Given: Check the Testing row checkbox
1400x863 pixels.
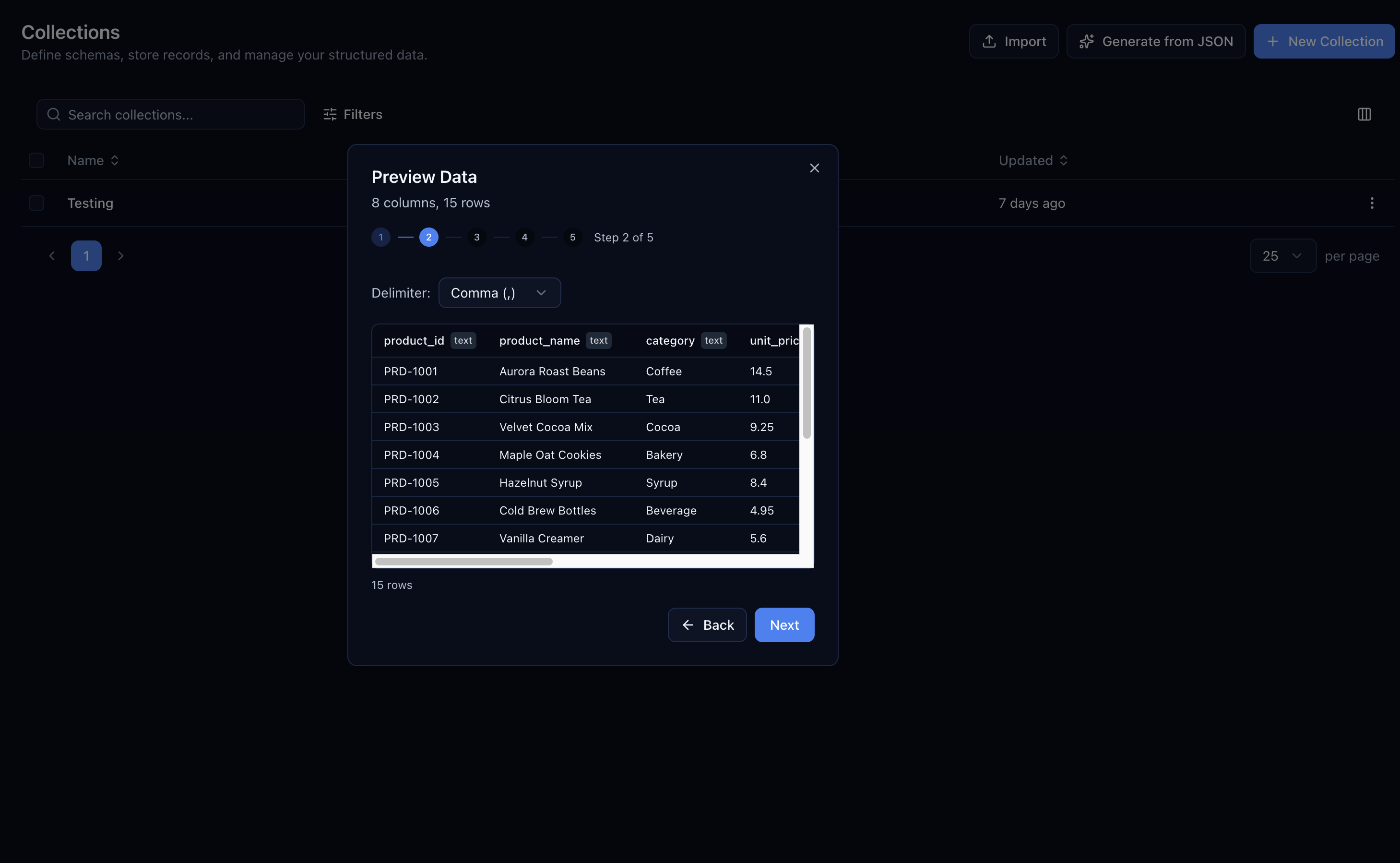Looking at the screenshot, I should (x=36, y=203).
